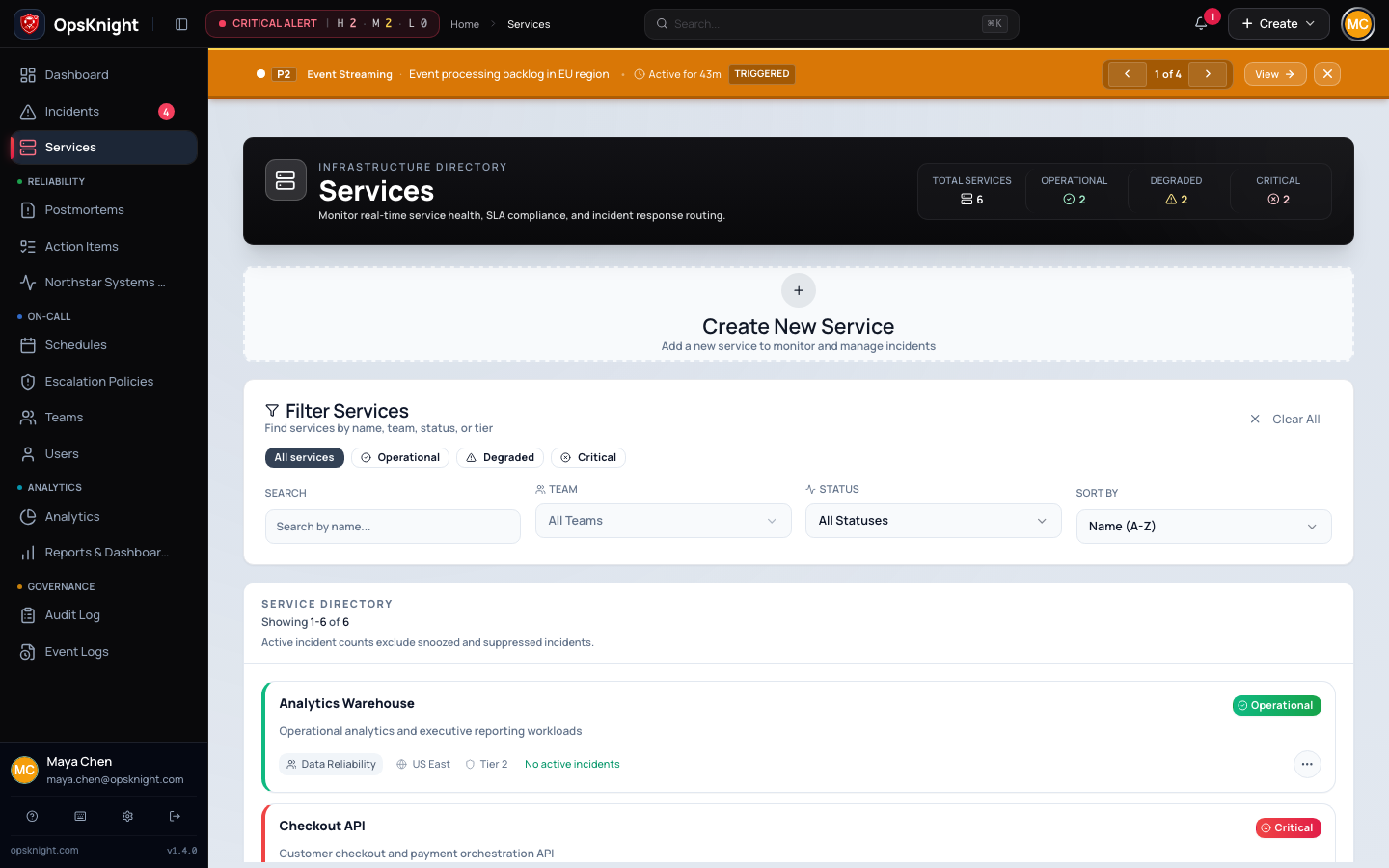Click the global search field

(831, 24)
